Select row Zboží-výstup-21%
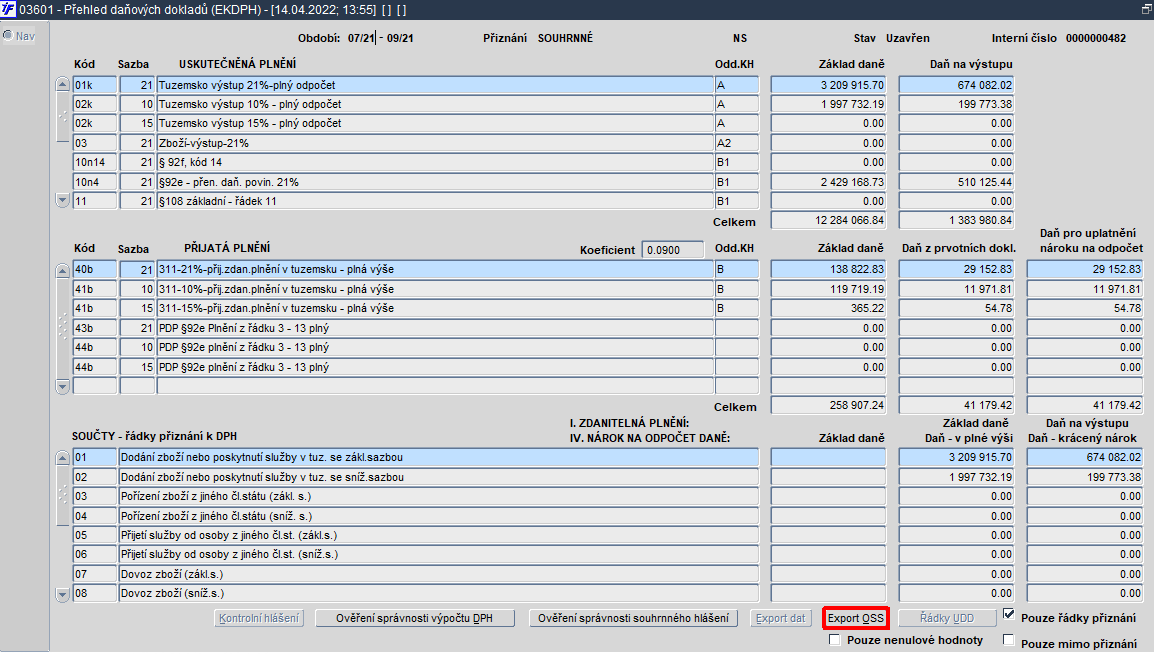The width and height of the screenshot is (1154, 654). [x=435, y=143]
